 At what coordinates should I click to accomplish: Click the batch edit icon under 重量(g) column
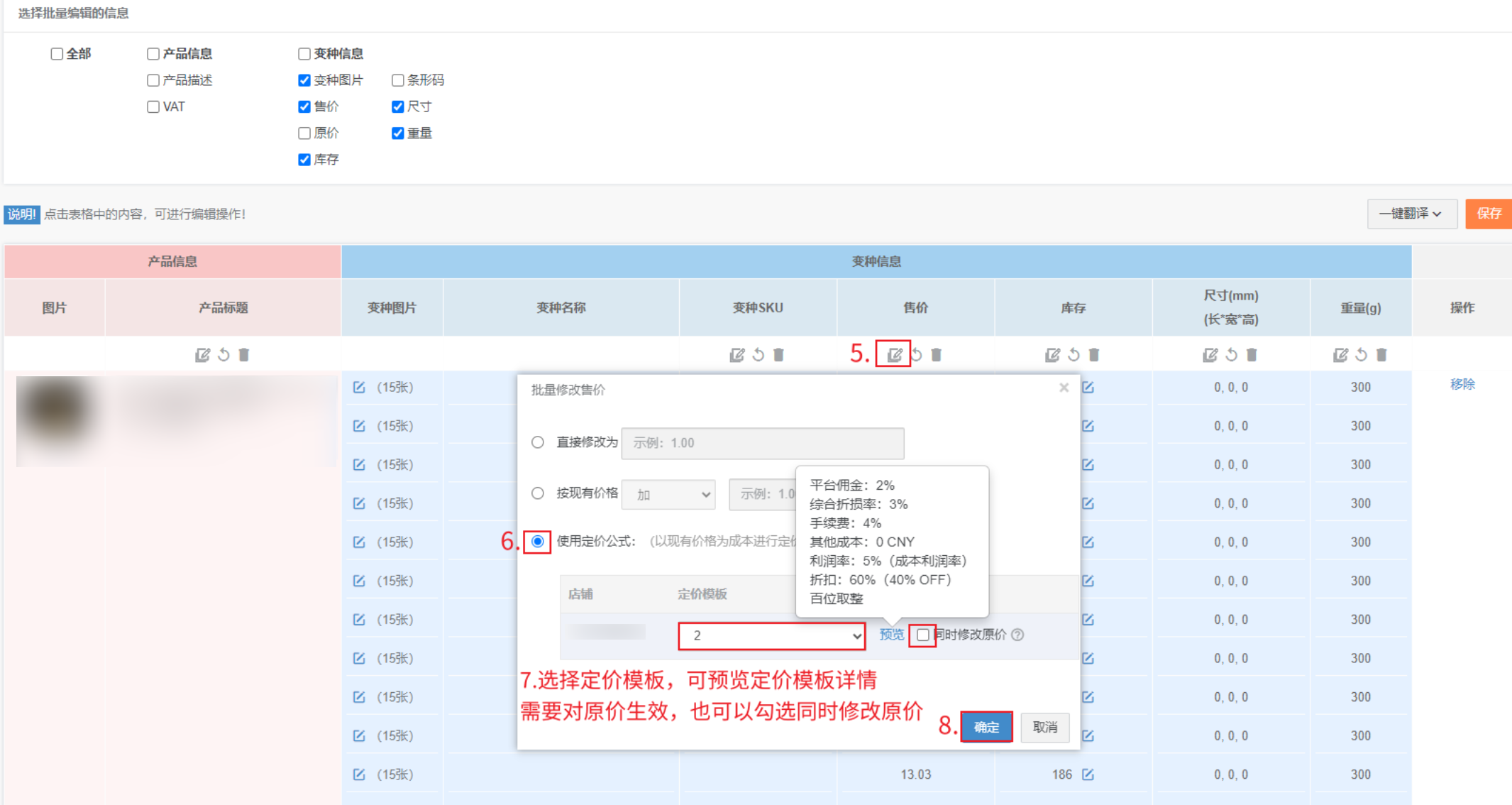1340,354
